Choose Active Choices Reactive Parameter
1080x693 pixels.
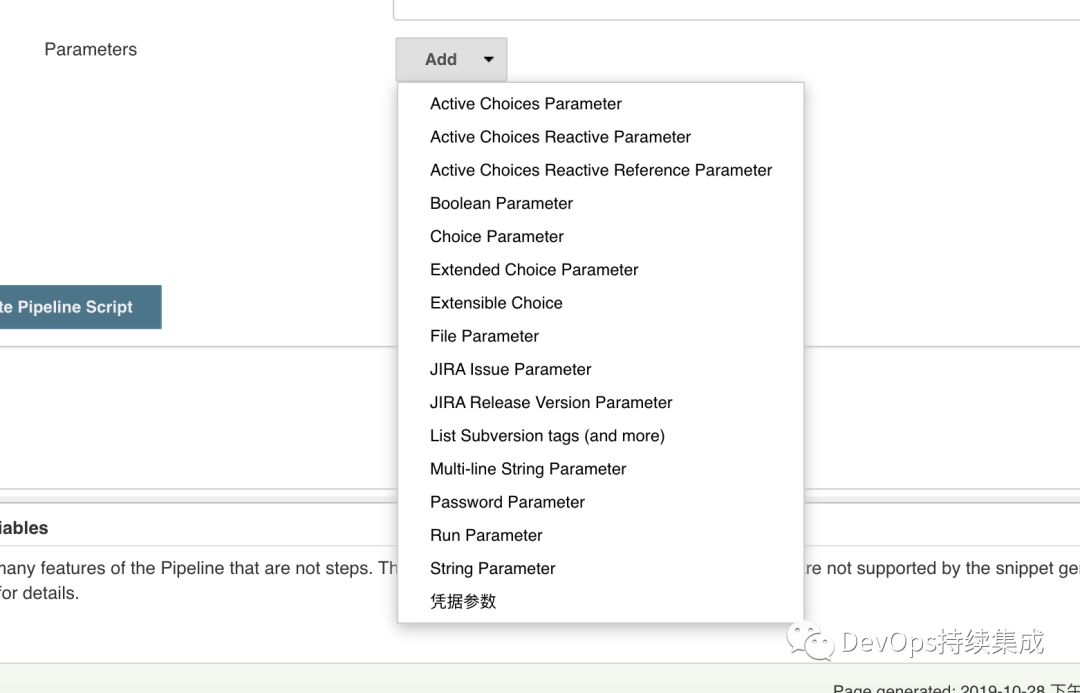(x=560, y=137)
